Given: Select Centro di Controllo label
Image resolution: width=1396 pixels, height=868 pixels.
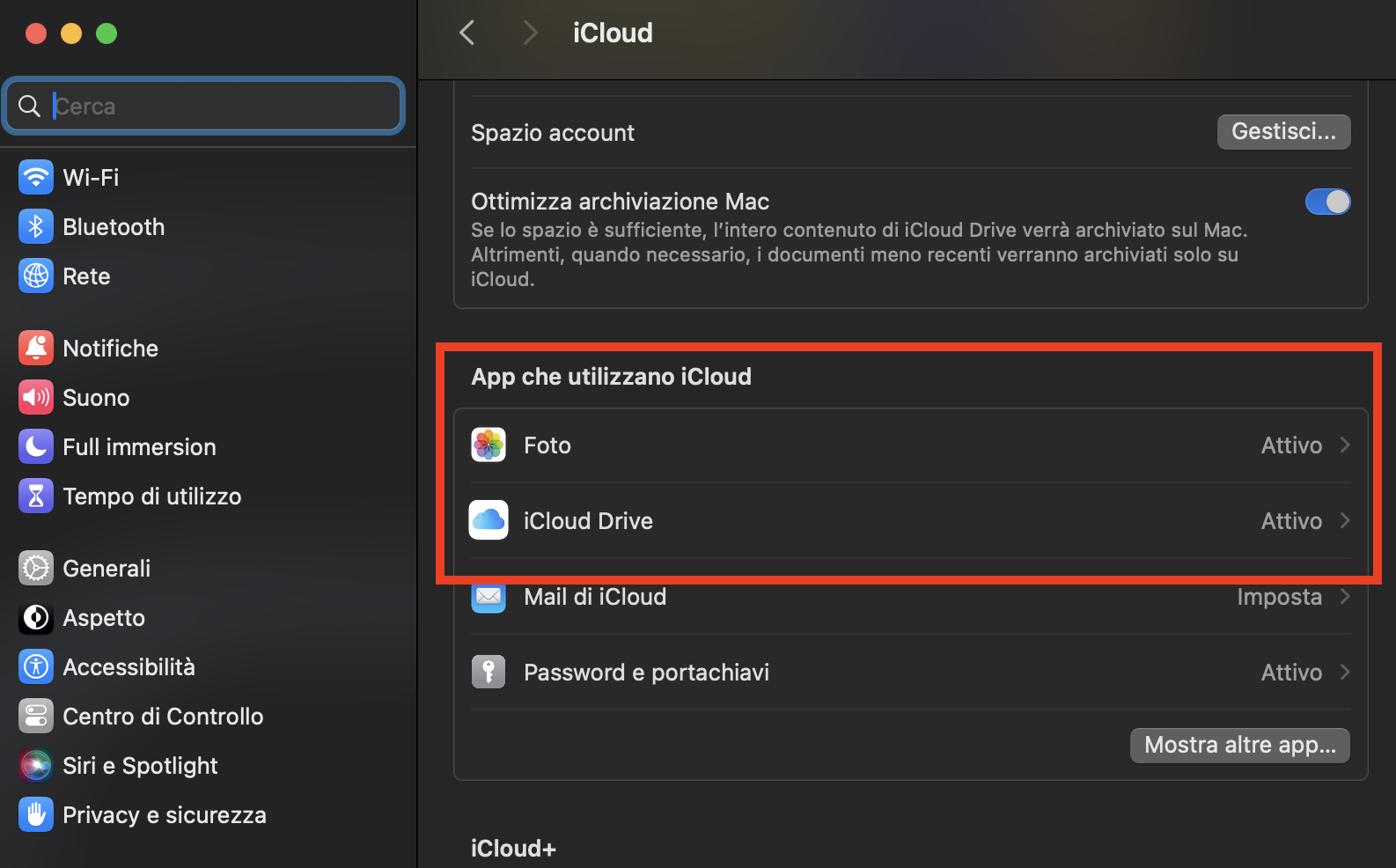Looking at the screenshot, I should (163, 717).
